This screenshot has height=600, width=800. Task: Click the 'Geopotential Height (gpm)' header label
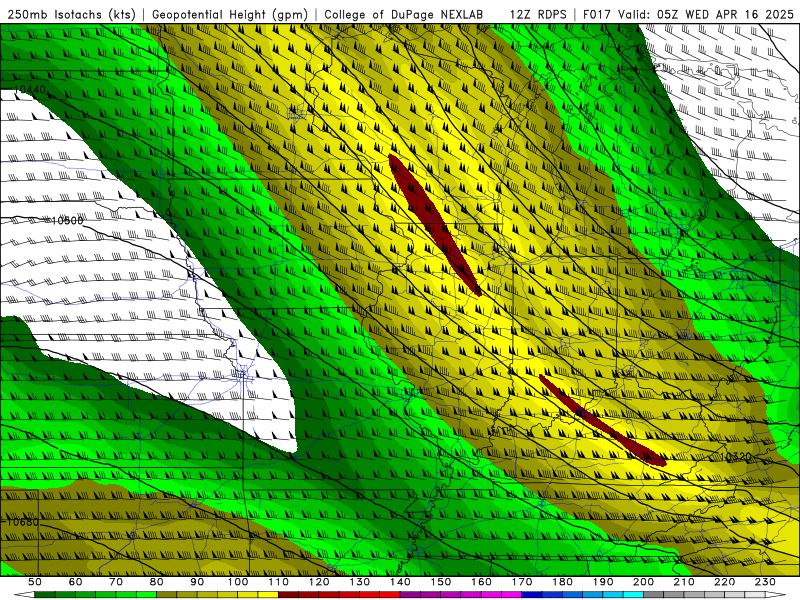pos(230,14)
